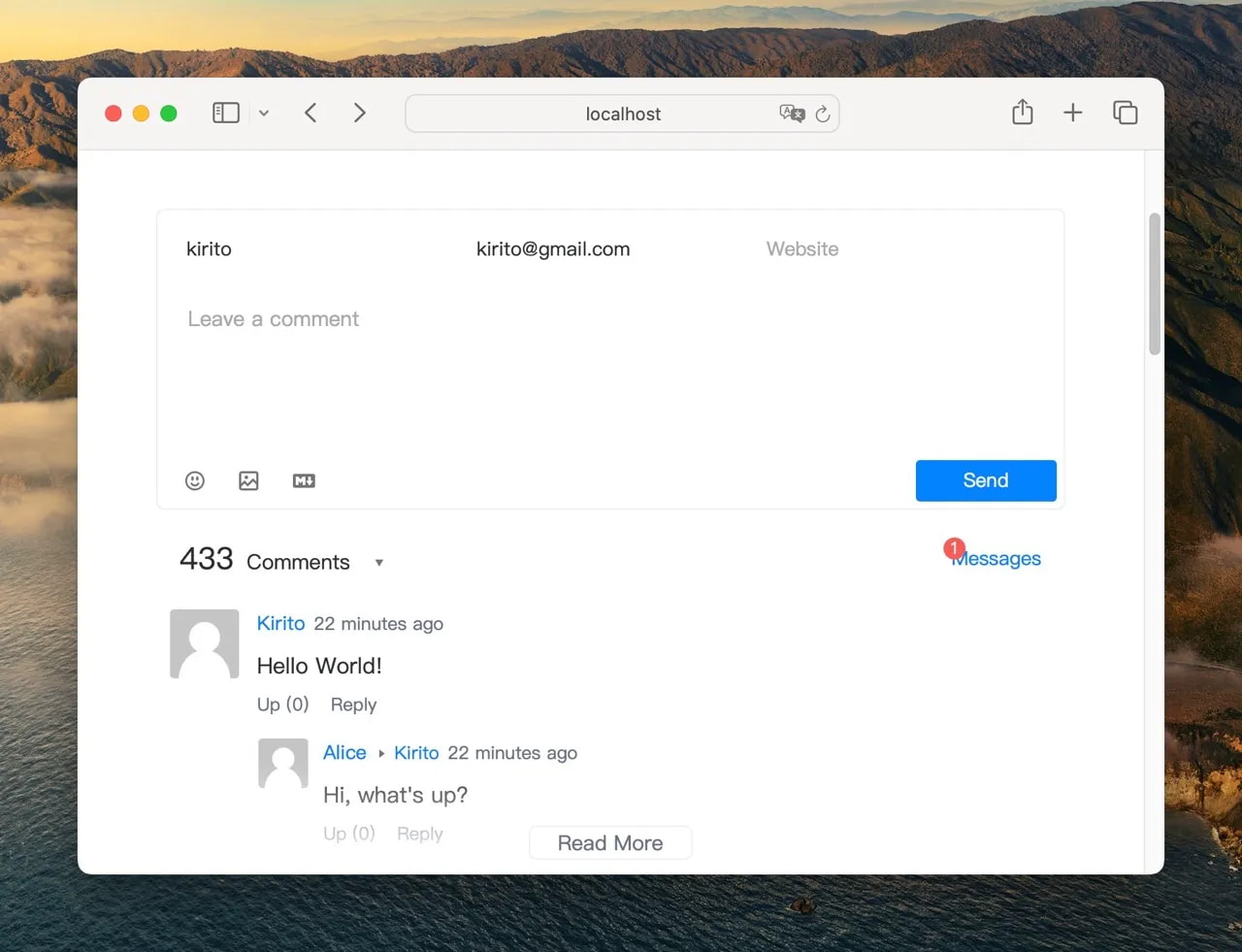Show the tab overview icon
The width and height of the screenshot is (1242, 952).
(x=1125, y=113)
